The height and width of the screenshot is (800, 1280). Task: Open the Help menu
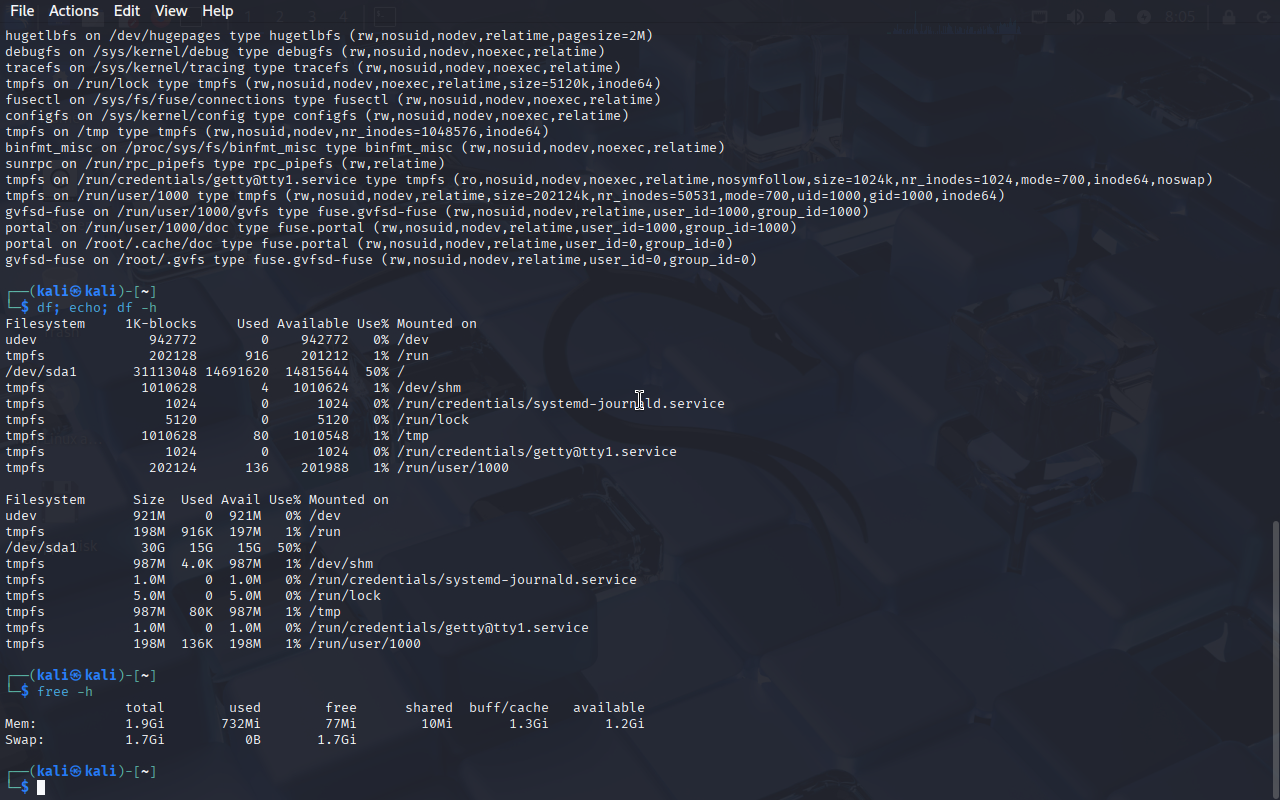(x=218, y=11)
